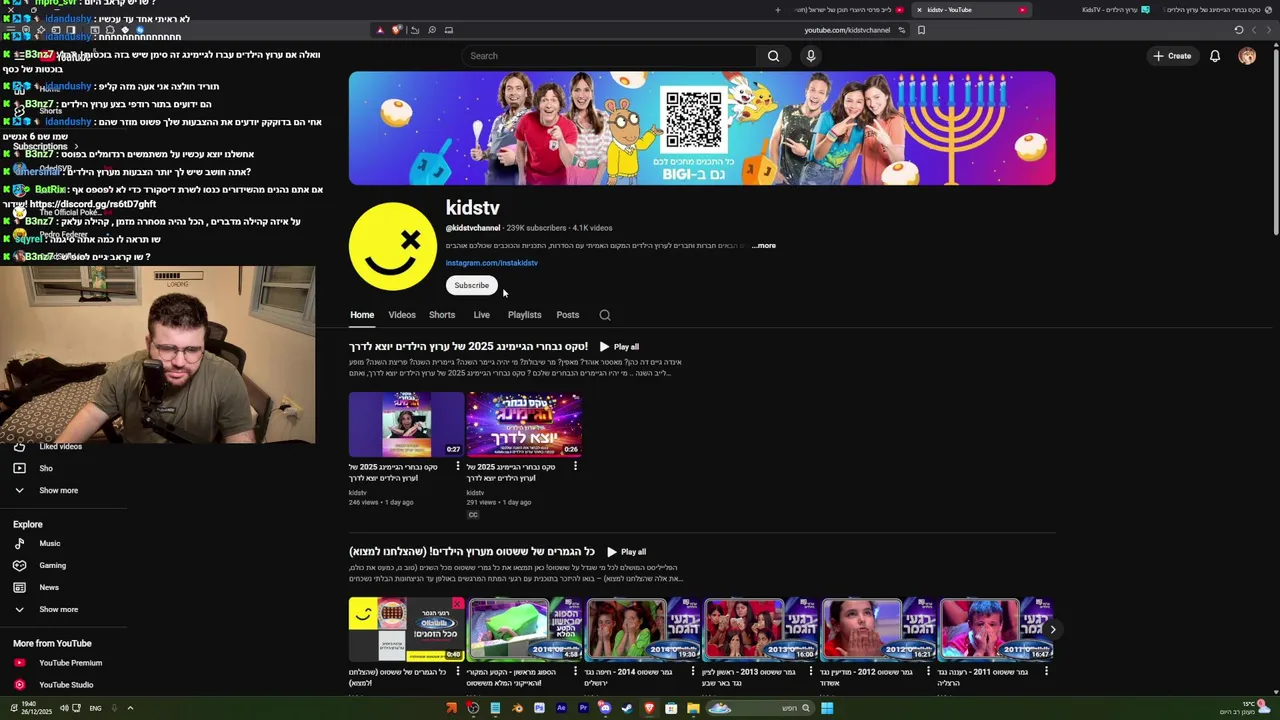Screen dimensions: 1280x720
Task: Open the 0:27 gaming video thumbnail
Action: (406, 424)
